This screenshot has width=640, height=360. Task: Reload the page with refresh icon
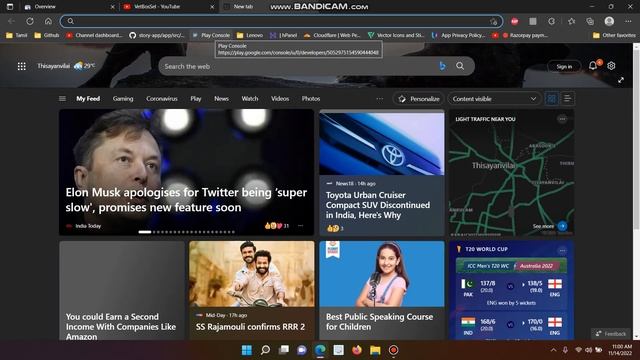30,21
